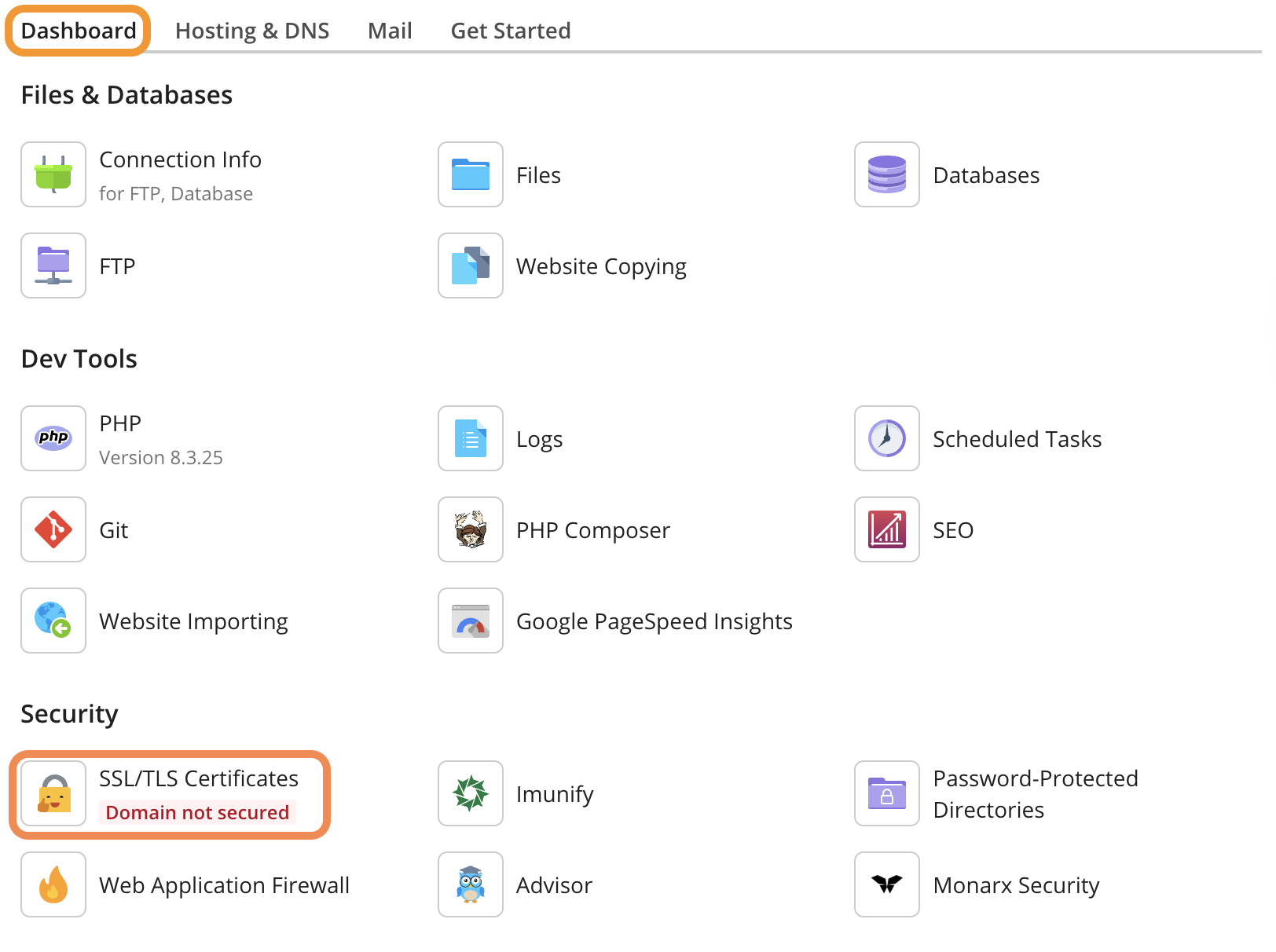Open the SEO chart icon
The height and width of the screenshot is (952, 1276).
pos(886,529)
